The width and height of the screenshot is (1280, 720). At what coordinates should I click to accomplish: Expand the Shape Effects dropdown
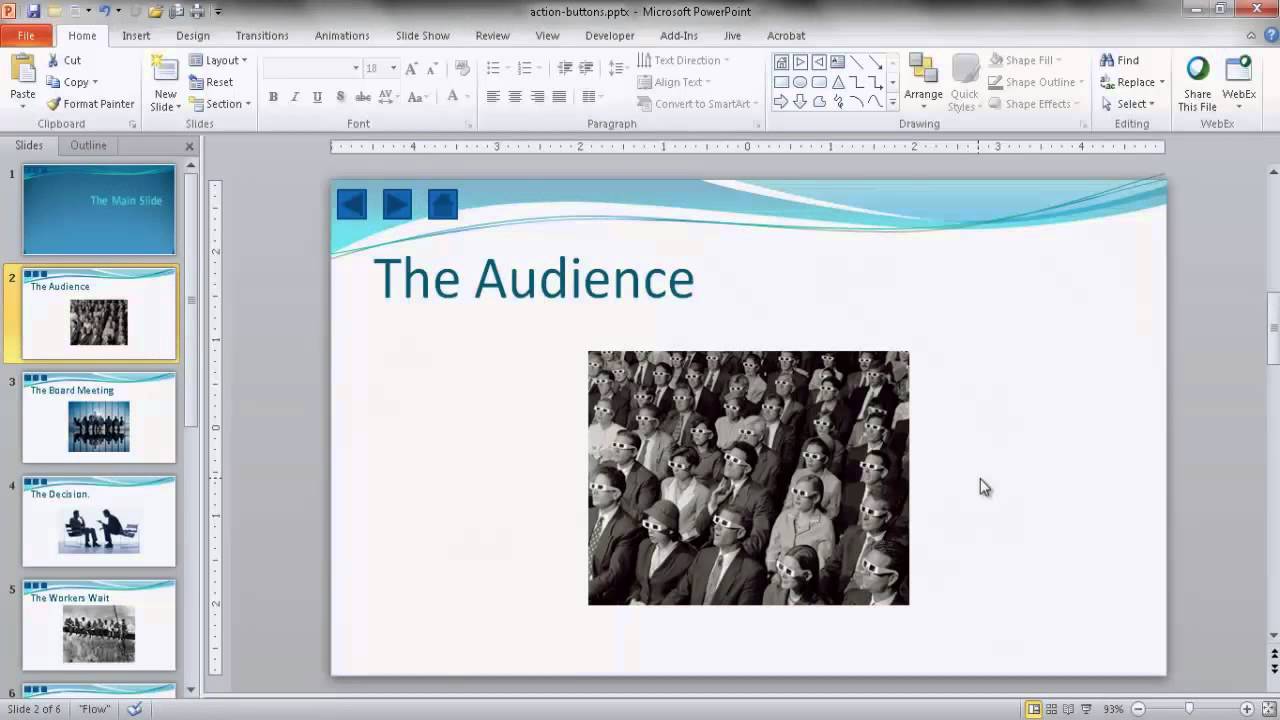[x=1078, y=104]
